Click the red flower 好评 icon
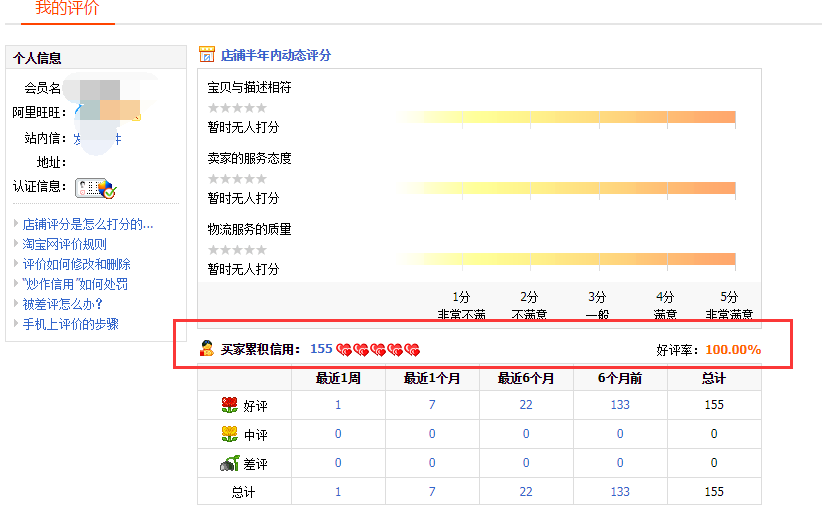This screenshot has width=822, height=511. pos(229,405)
